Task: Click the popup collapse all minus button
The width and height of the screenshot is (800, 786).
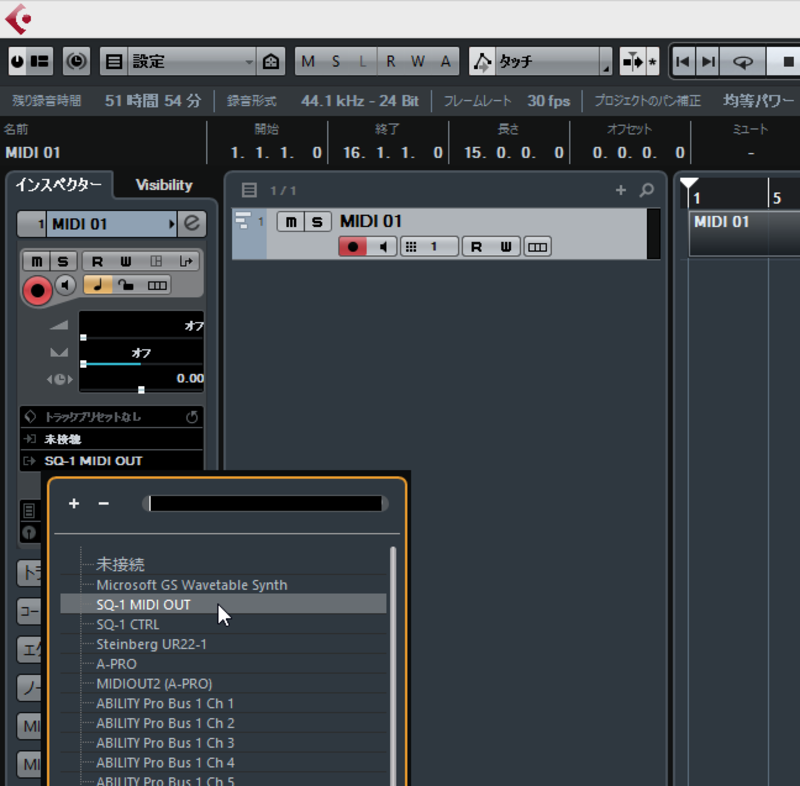Action: coord(104,503)
